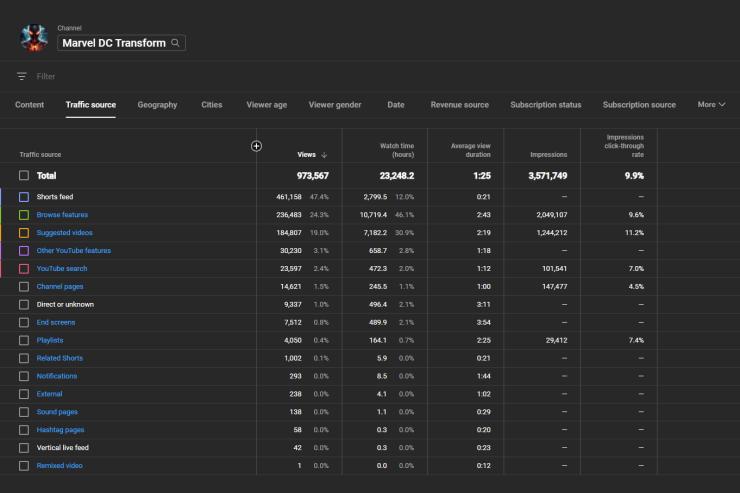Toggle the Total row checkbox

pyautogui.click(x=24, y=175)
